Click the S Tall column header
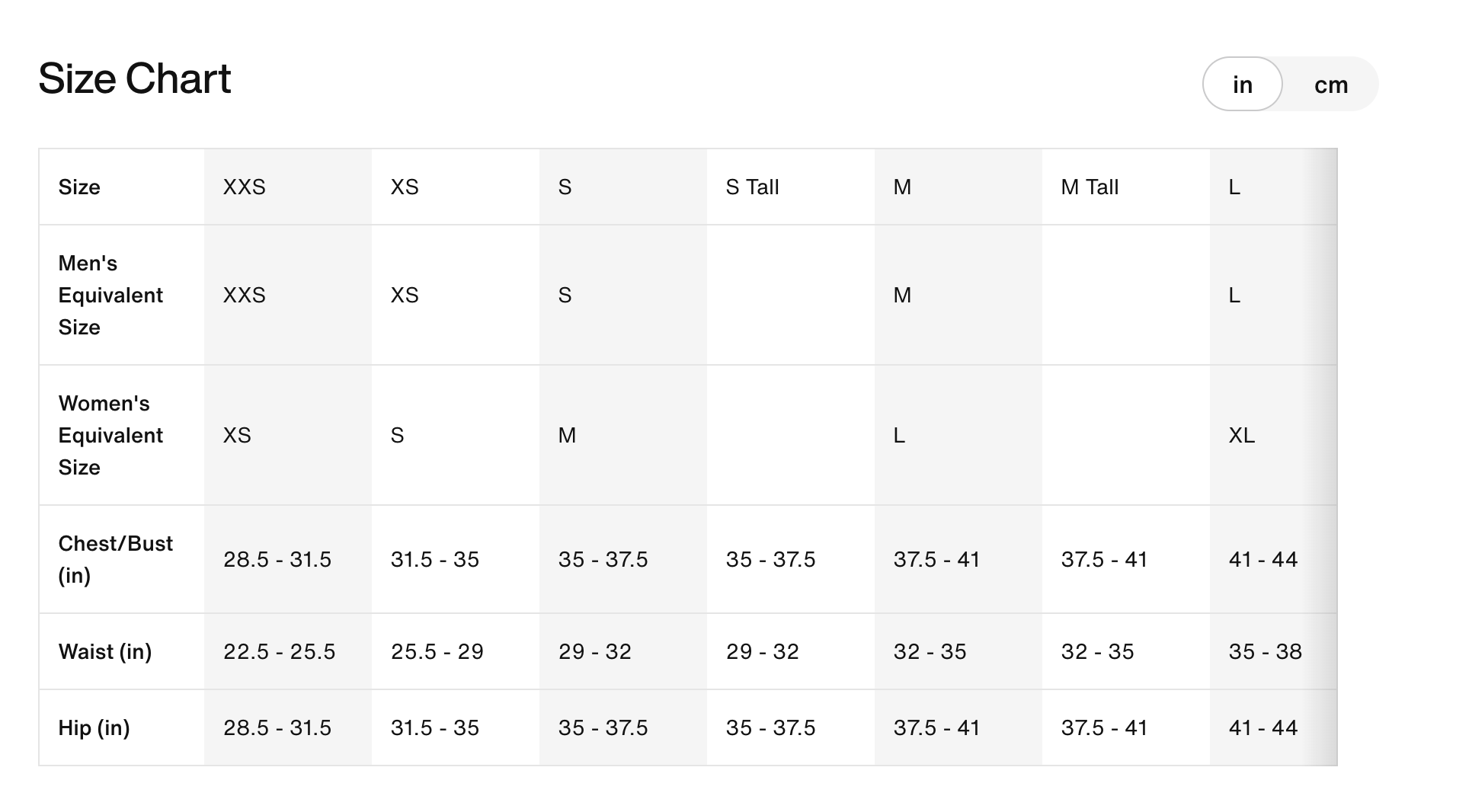Screen dimensions: 1472x812 [752, 187]
